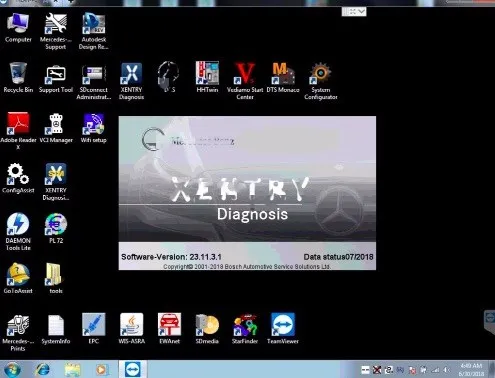Launch EPC parts catalog icon
The width and height of the screenshot is (495, 378).
[94, 328]
